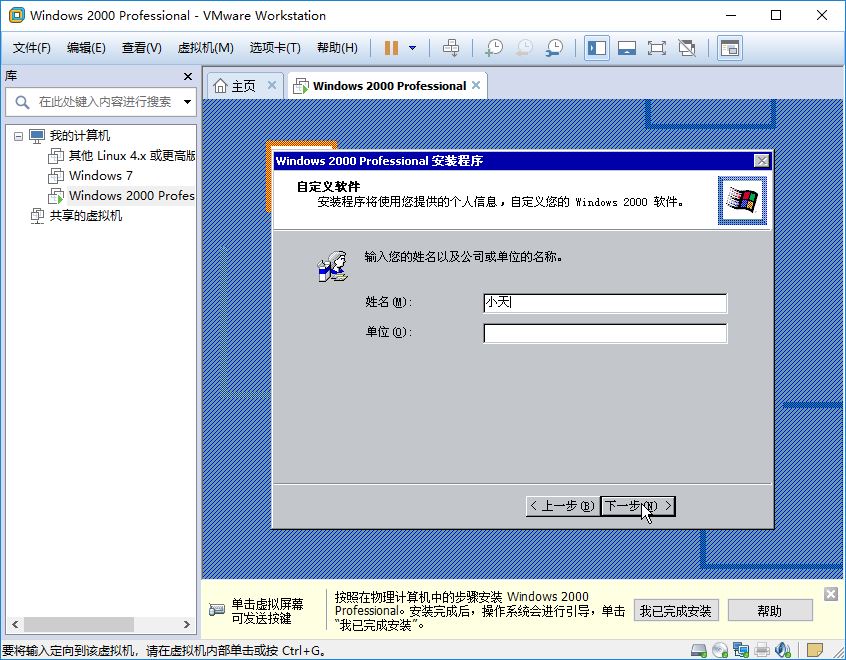Toggle the thumbnail bar view
Screen dimensions: 846x660
(x=626, y=48)
